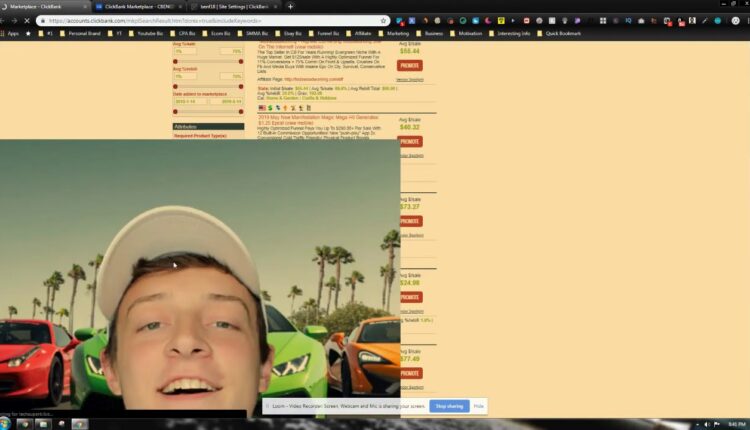Screen dimensions: 750x430
Task: Click the US flag icon in product listing
Action: click(x=261, y=107)
